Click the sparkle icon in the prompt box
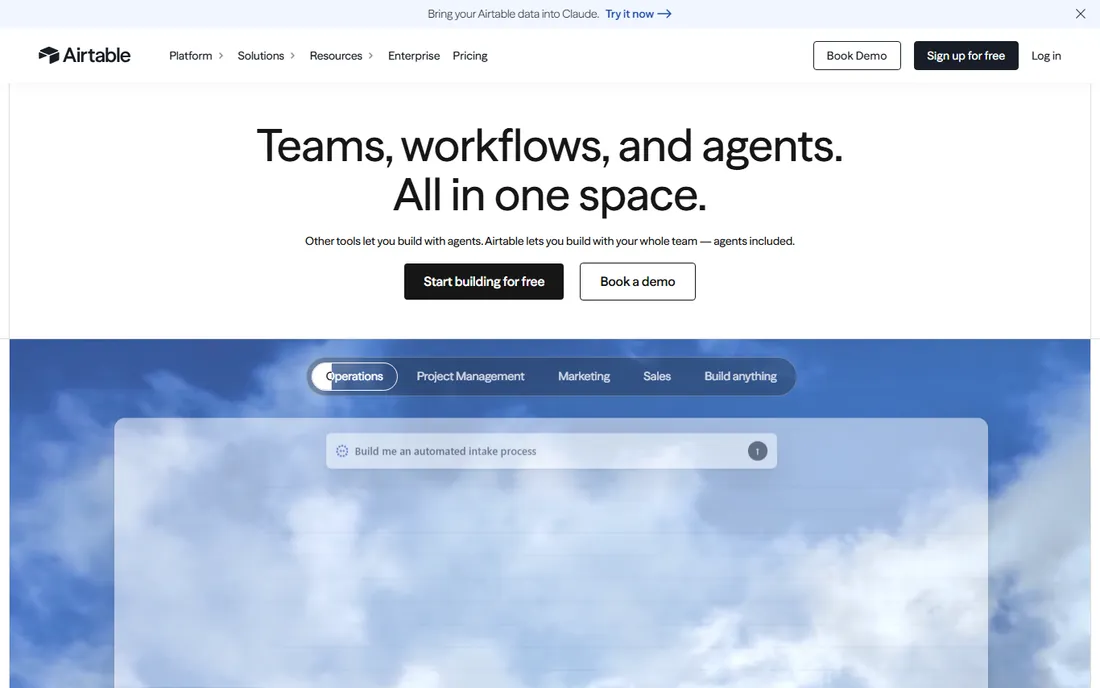Screen dimensions: 1100x688 (342, 451)
